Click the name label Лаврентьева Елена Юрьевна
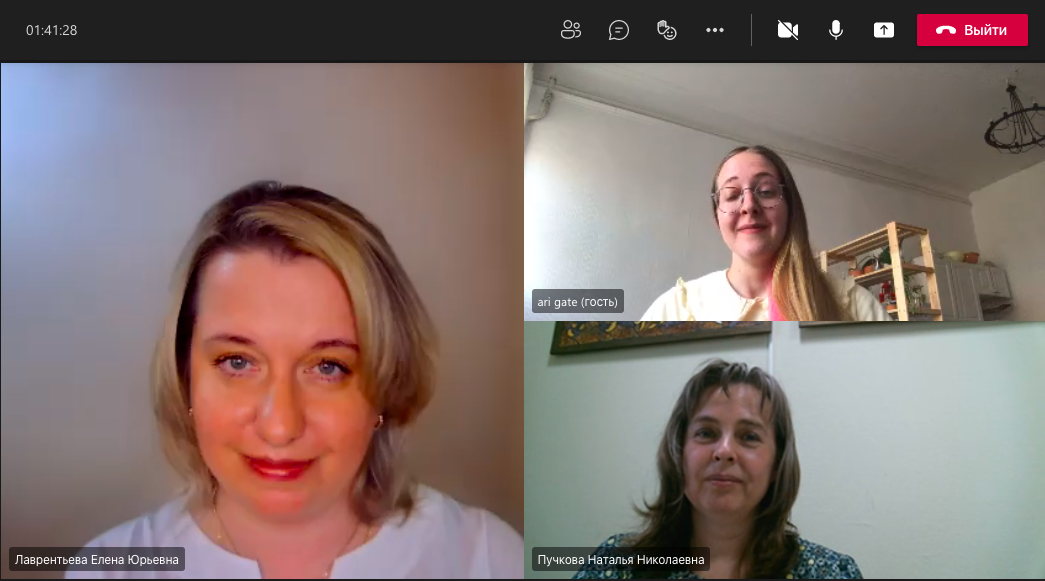The image size is (1045, 581). pos(97,560)
